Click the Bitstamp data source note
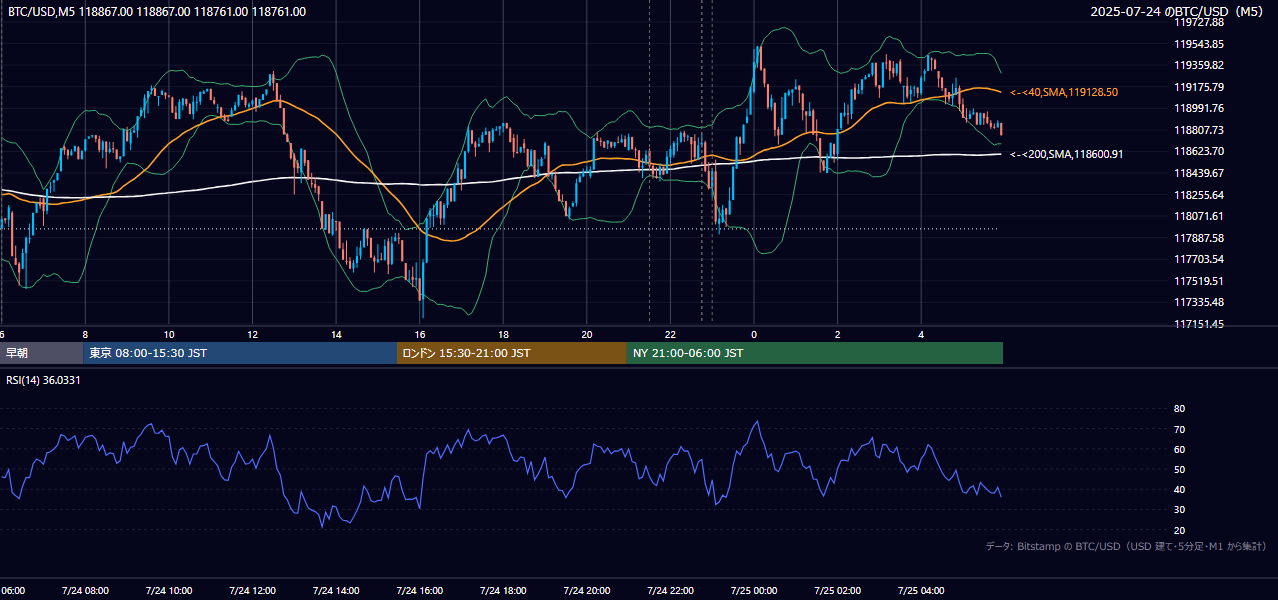The height and width of the screenshot is (600, 1278). [x=1126, y=546]
